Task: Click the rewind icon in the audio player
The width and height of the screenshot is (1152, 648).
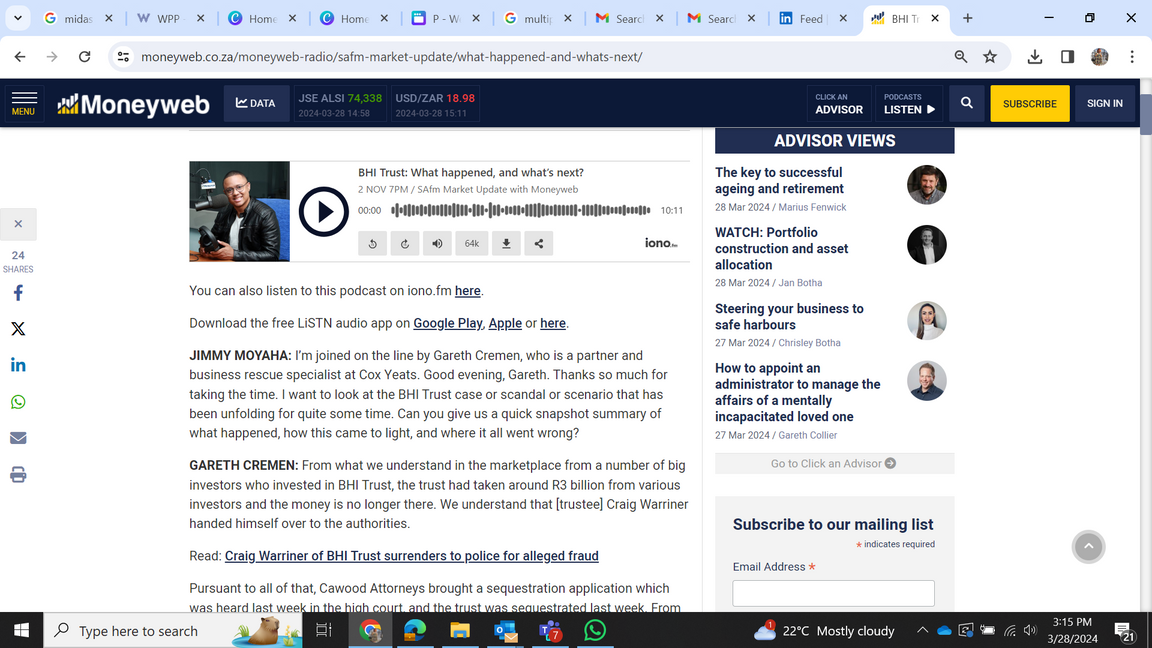Action: click(x=372, y=243)
